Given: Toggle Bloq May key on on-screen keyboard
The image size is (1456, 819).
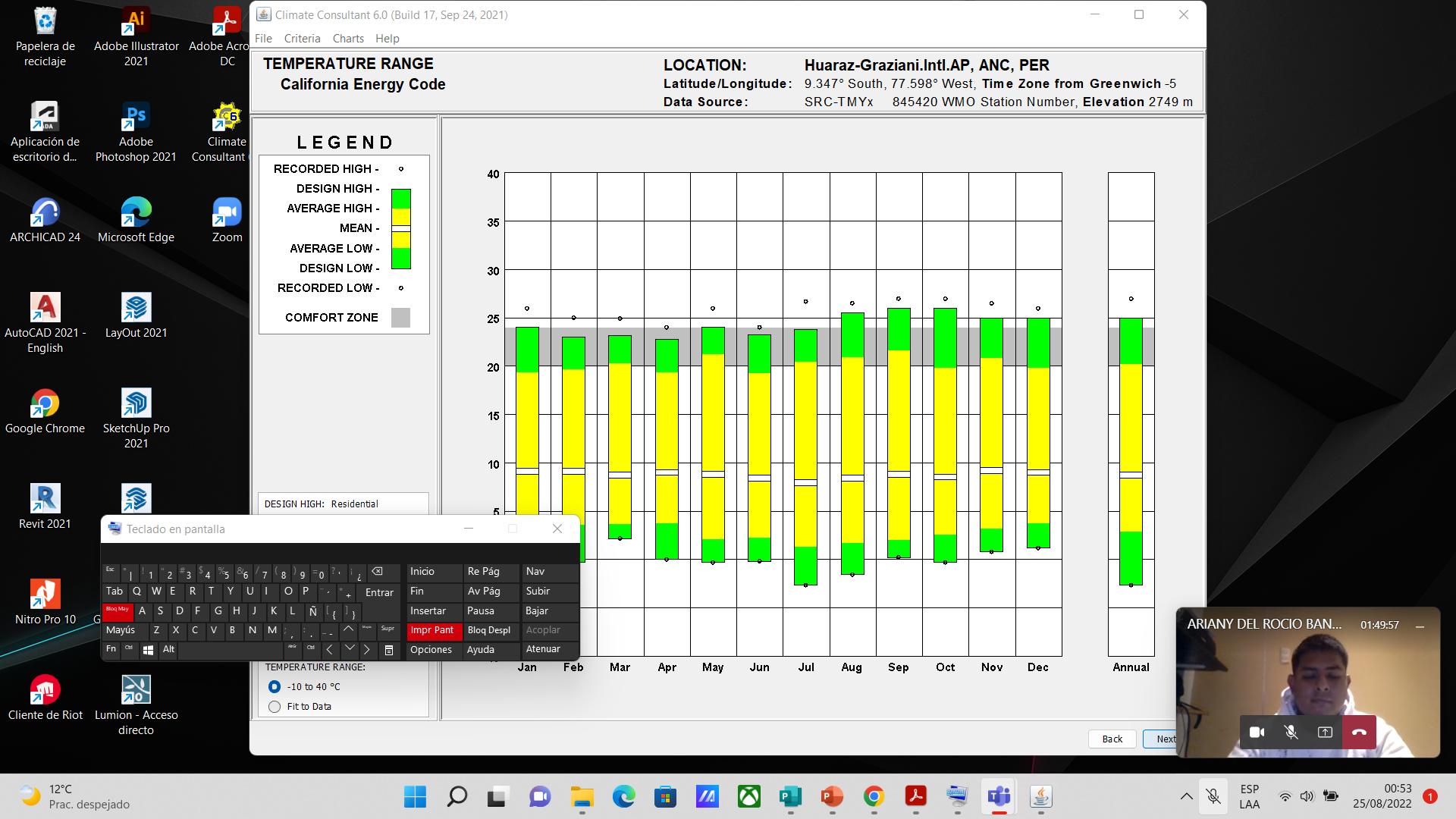Looking at the screenshot, I should point(118,610).
